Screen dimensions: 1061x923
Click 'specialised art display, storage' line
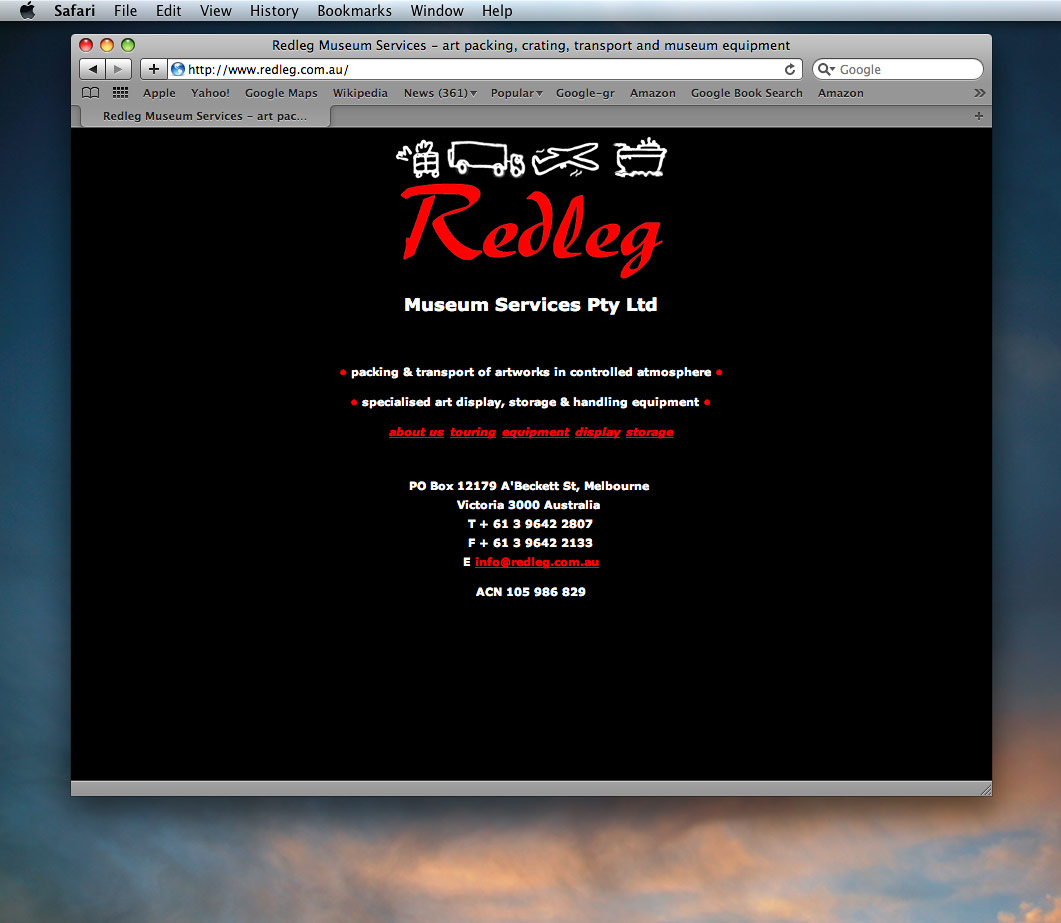pyautogui.click(x=530, y=402)
